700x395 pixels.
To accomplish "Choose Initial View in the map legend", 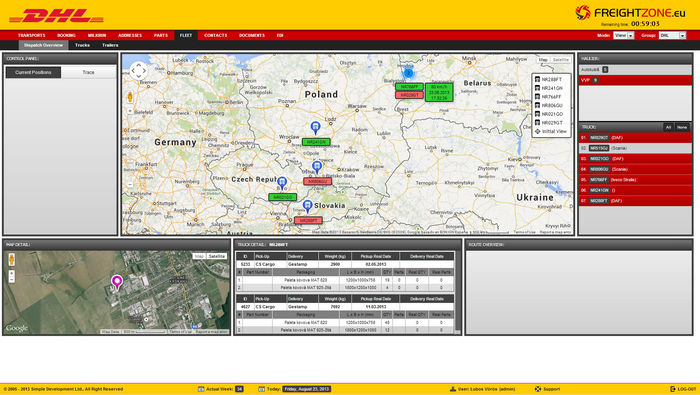I will coord(551,131).
